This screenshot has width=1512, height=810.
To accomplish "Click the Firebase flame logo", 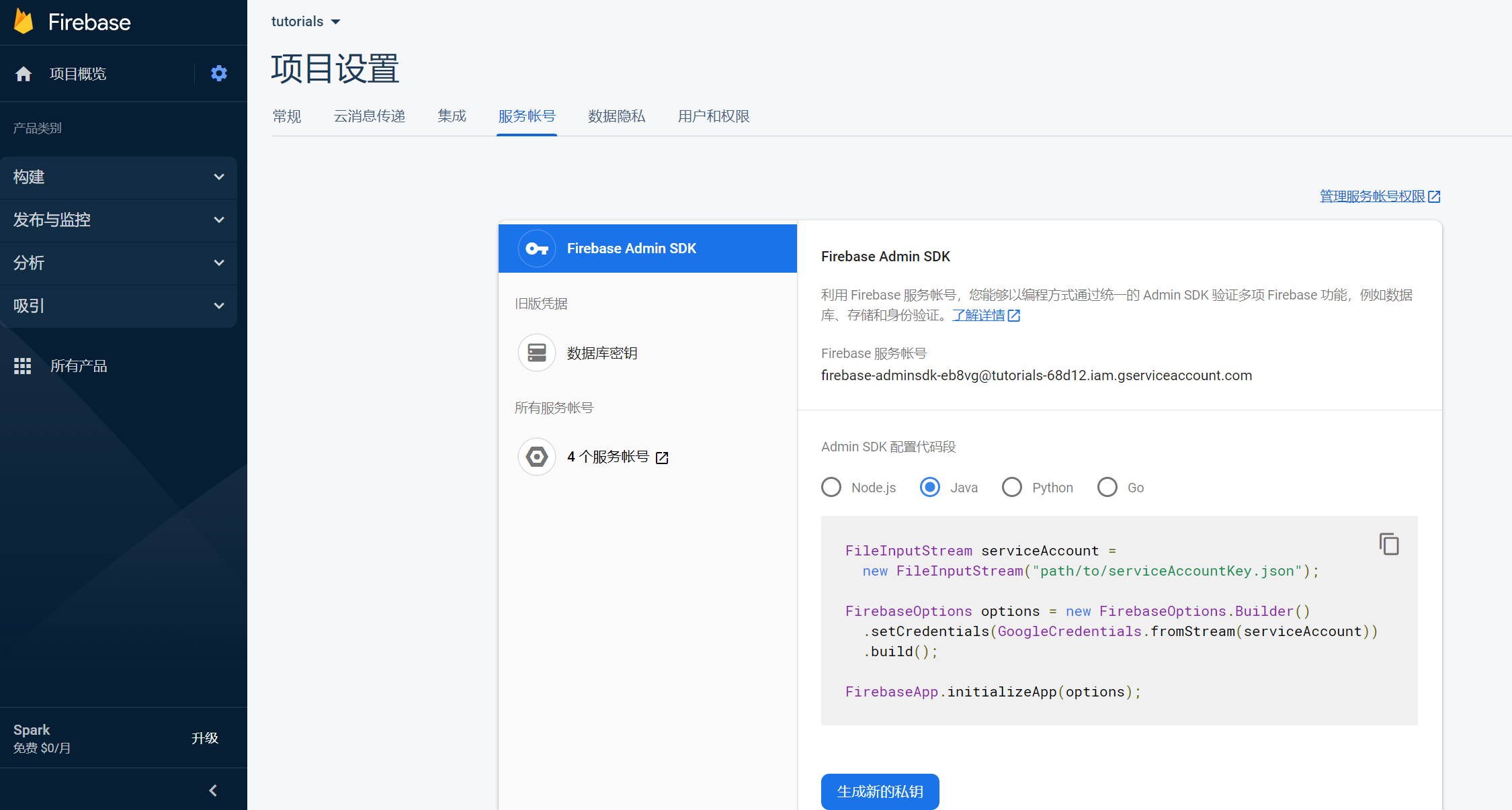I will pos(24,21).
